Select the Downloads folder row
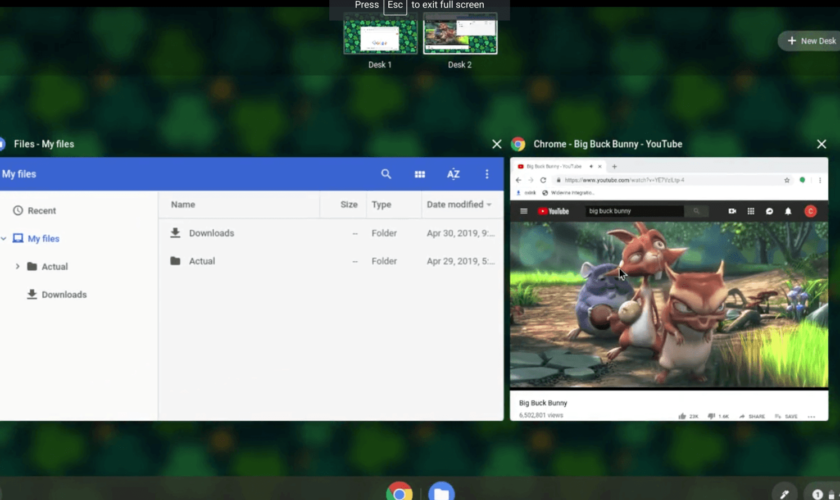Viewport: 840px width, 500px height. click(x=211, y=233)
